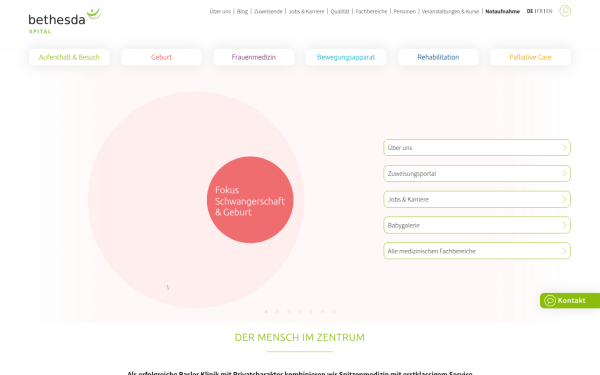Open the Qualität link
The image size is (600, 375).
[x=340, y=11]
